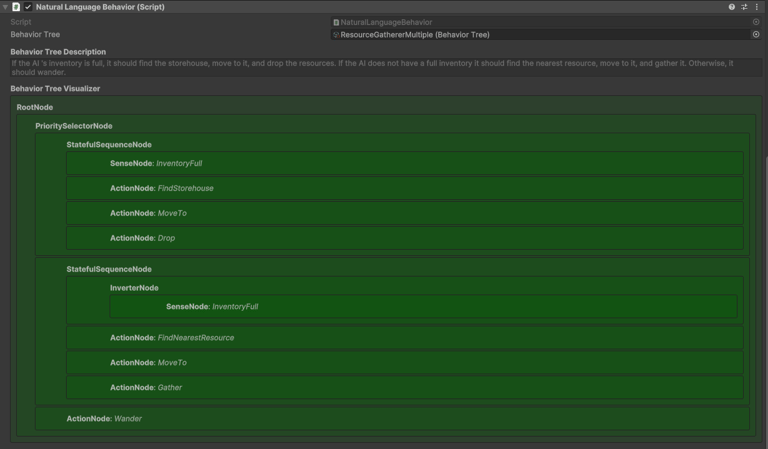Select the RootNode label
This screenshot has width=768, height=449.
(35, 107)
